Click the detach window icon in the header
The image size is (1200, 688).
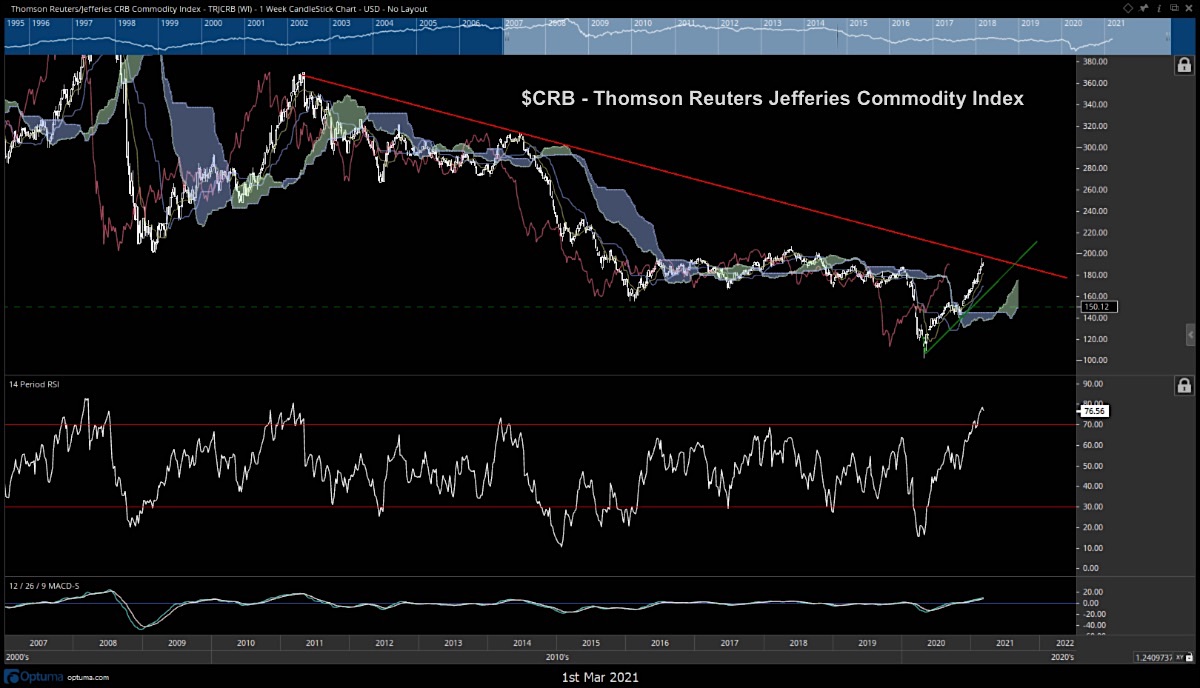[1172, 8]
